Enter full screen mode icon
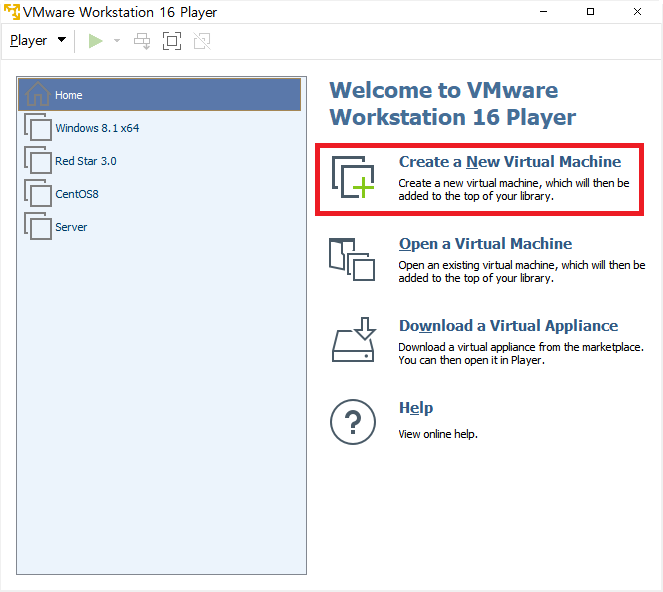The width and height of the screenshot is (663, 592). coord(172,41)
